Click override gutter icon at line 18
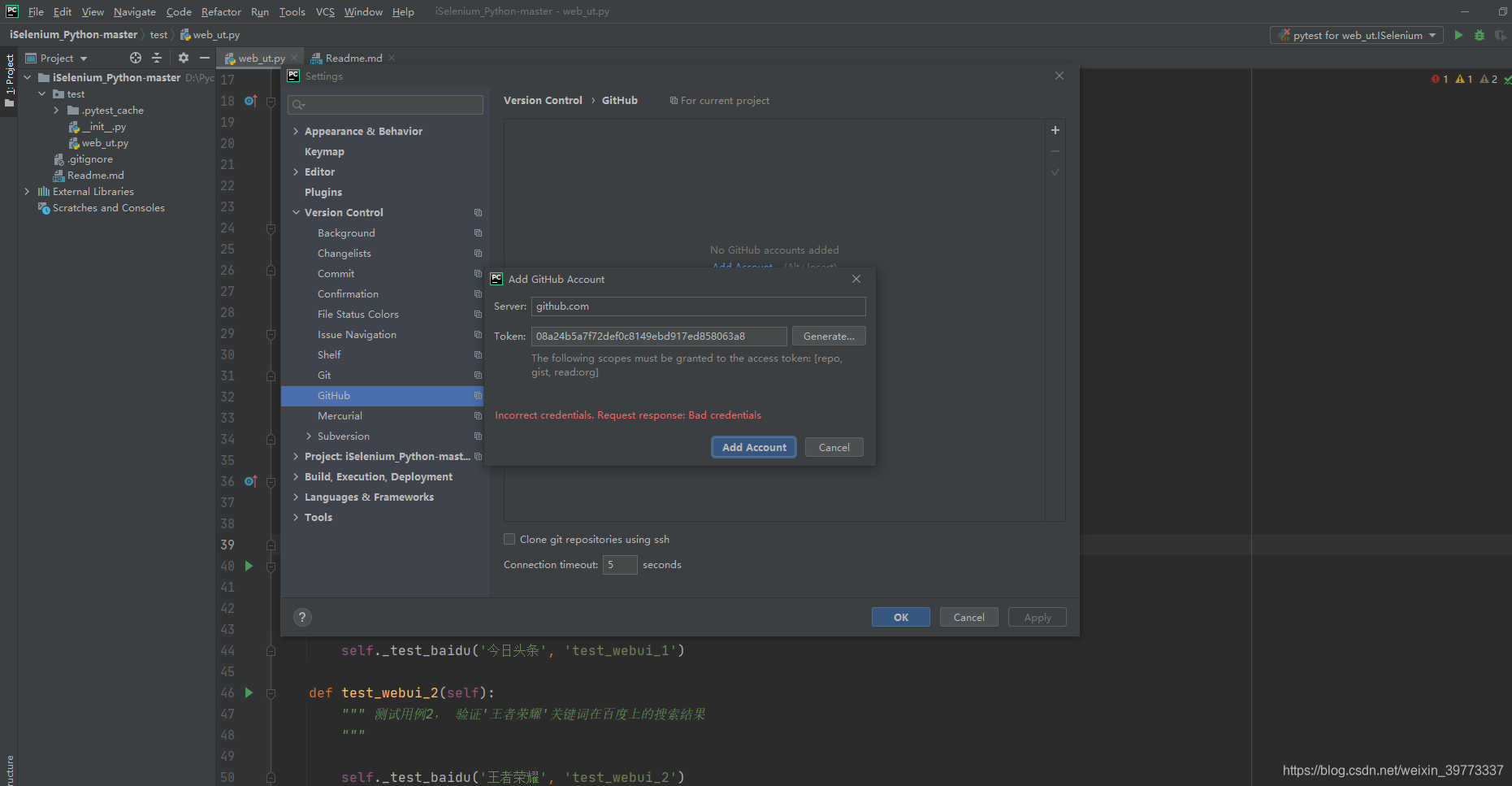Viewport: 1512px width, 786px height. click(251, 101)
